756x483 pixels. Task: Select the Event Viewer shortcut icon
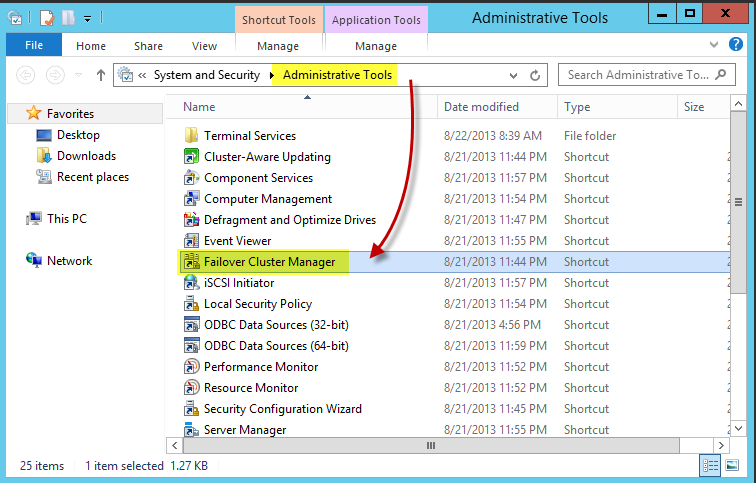point(191,241)
